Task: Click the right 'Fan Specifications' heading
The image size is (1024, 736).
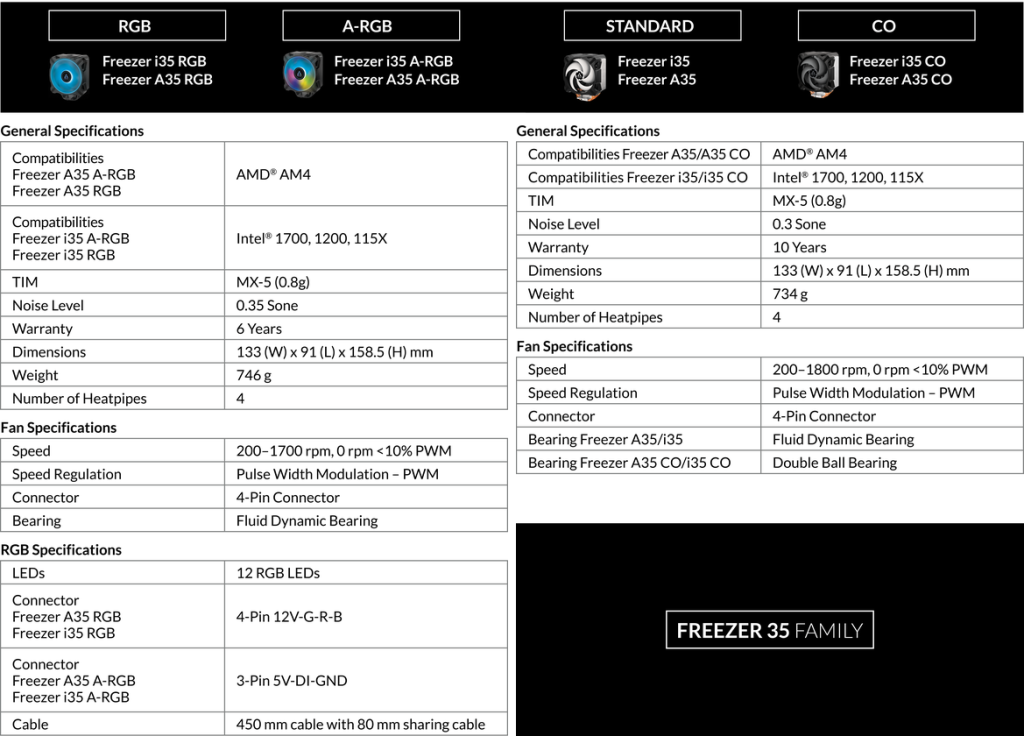Action: pos(575,346)
